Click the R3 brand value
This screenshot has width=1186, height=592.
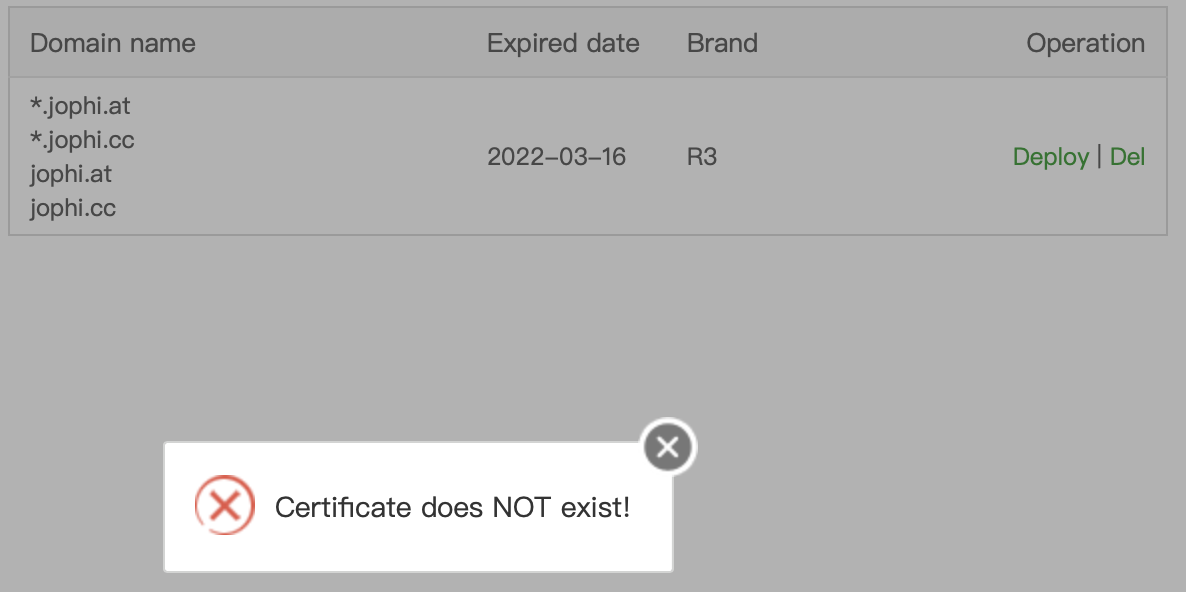tap(702, 157)
